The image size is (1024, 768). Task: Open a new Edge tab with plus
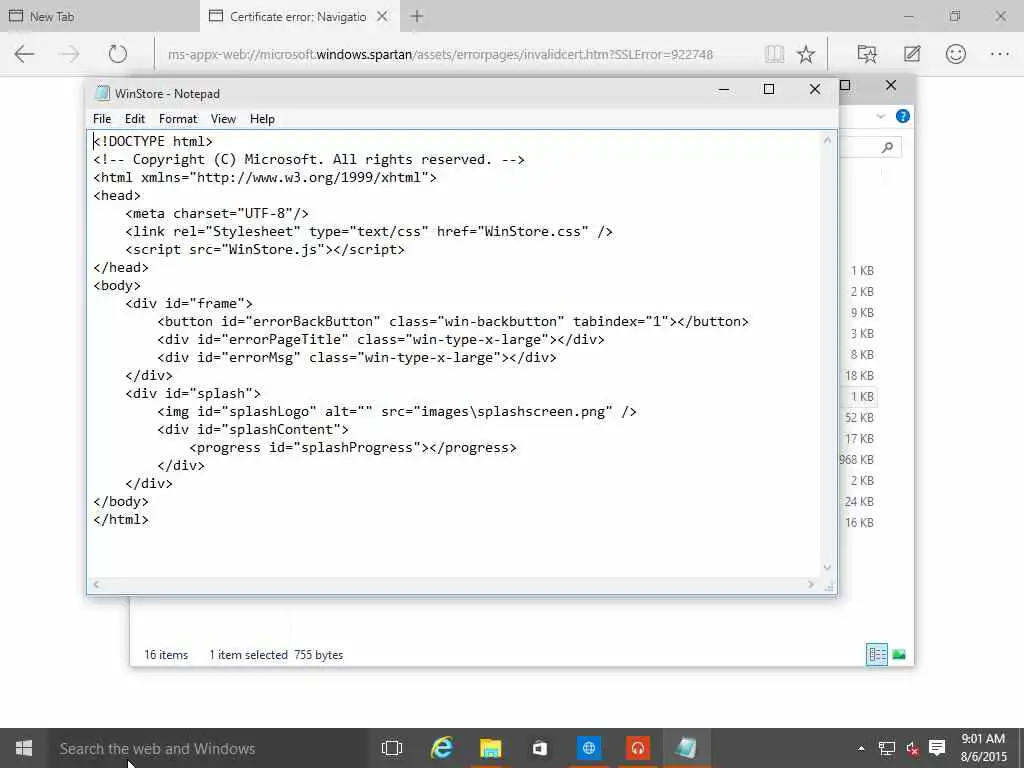point(417,16)
